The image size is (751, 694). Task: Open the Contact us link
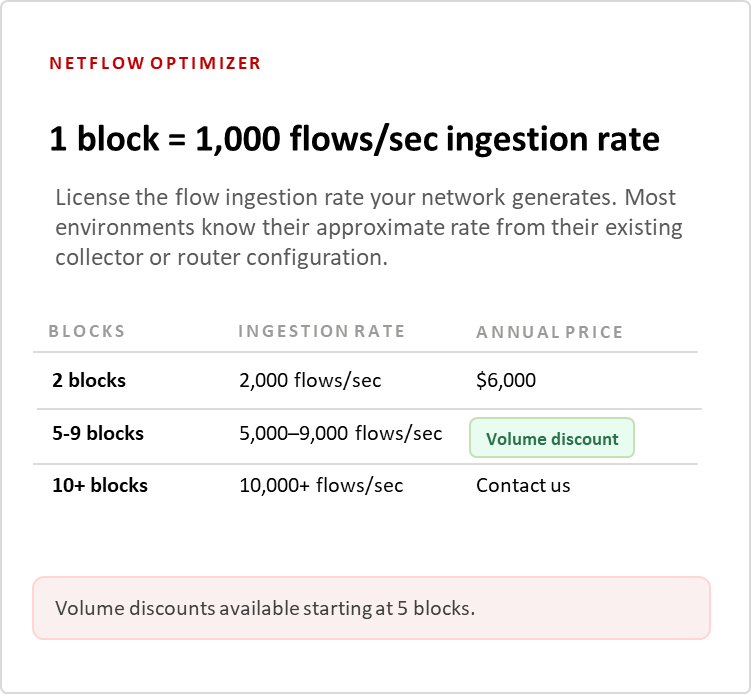523,486
